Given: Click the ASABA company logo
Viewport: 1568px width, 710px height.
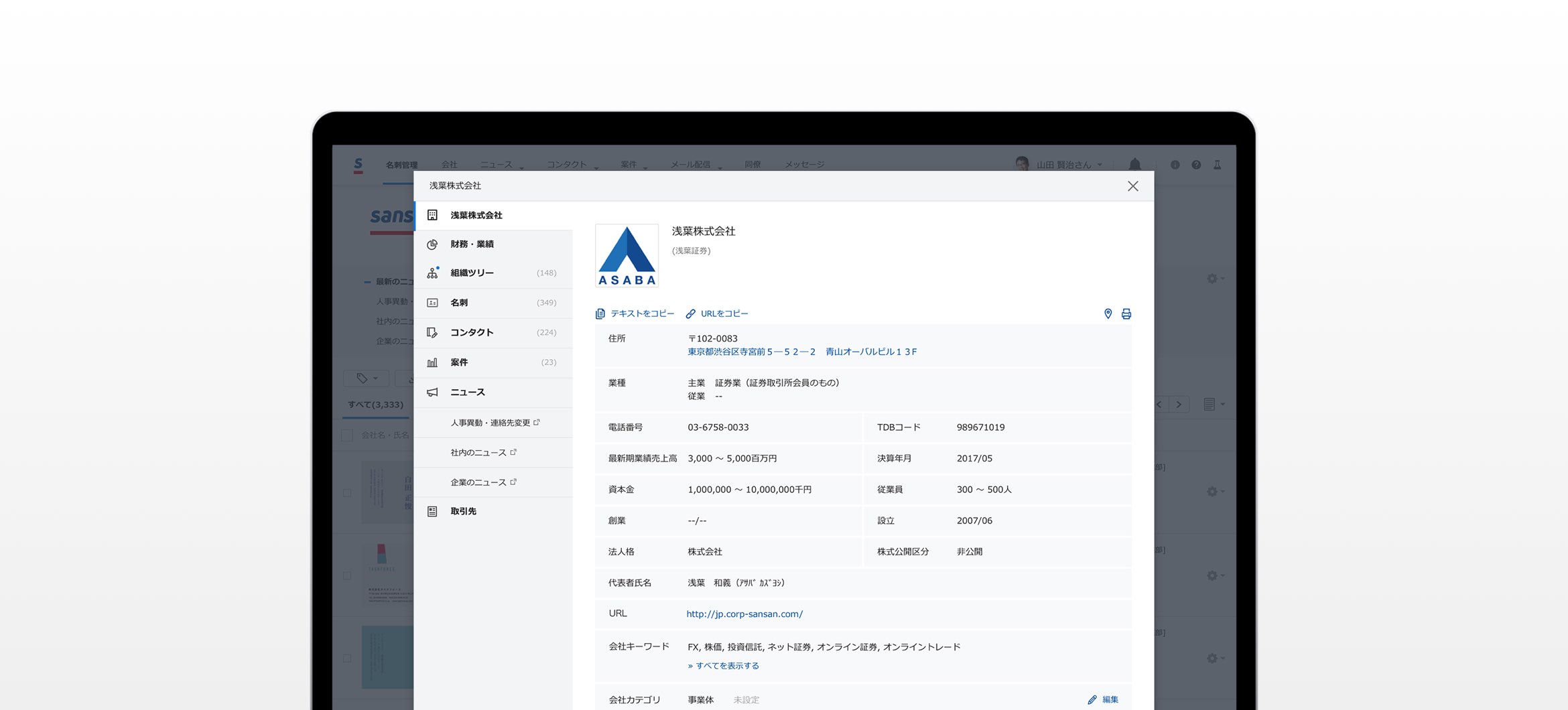Looking at the screenshot, I should point(627,255).
